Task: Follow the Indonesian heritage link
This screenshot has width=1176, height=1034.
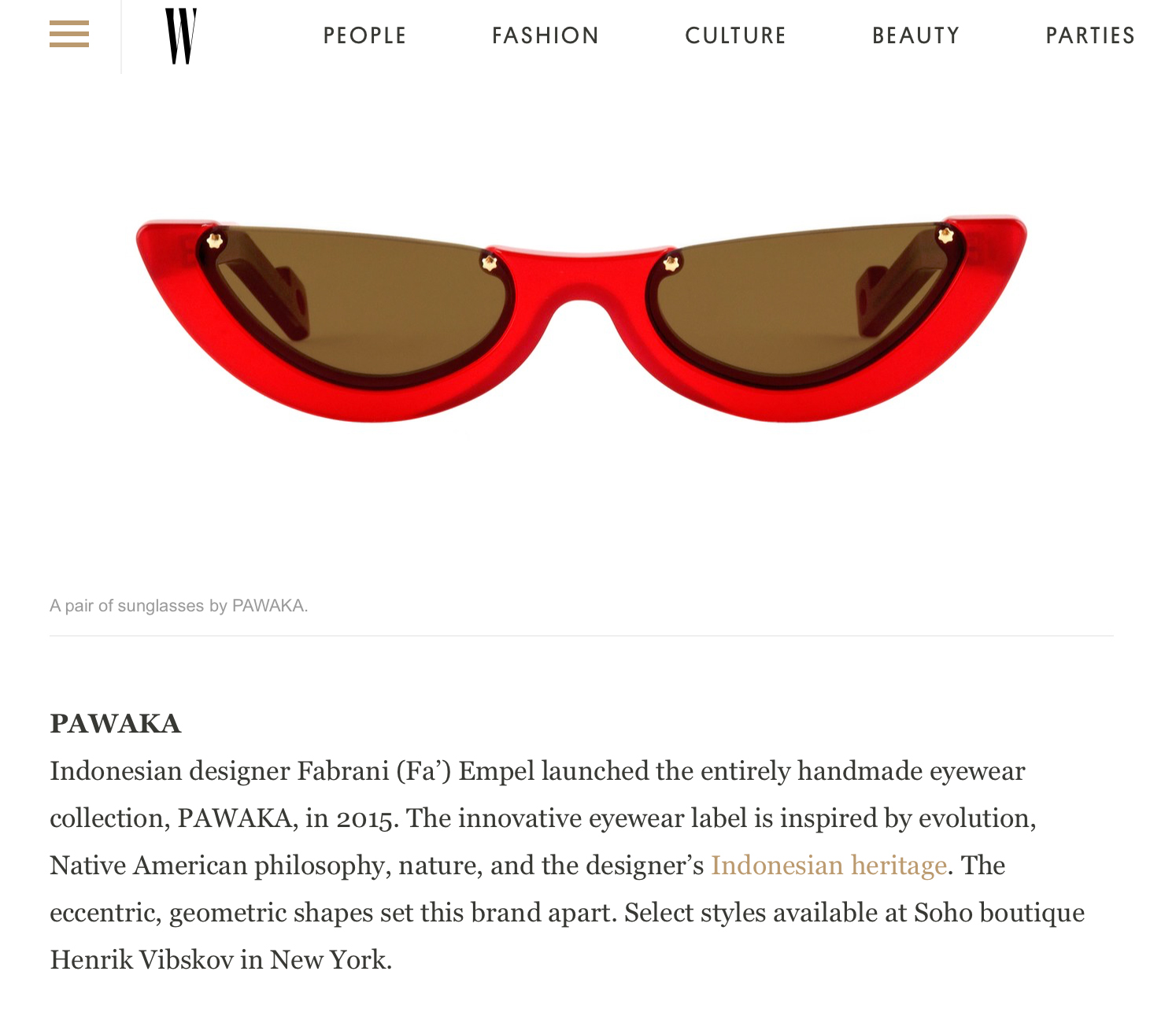Action: (828, 866)
